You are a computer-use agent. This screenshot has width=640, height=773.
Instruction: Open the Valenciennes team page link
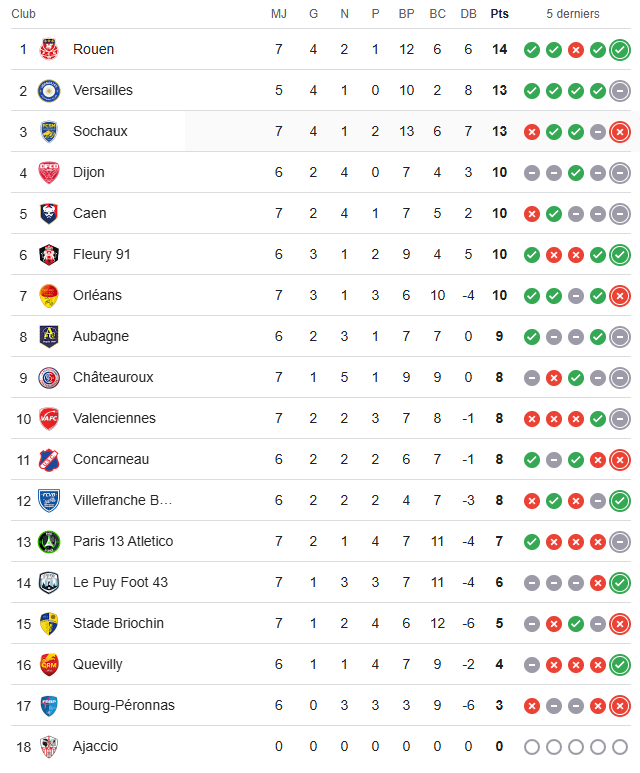(x=114, y=418)
